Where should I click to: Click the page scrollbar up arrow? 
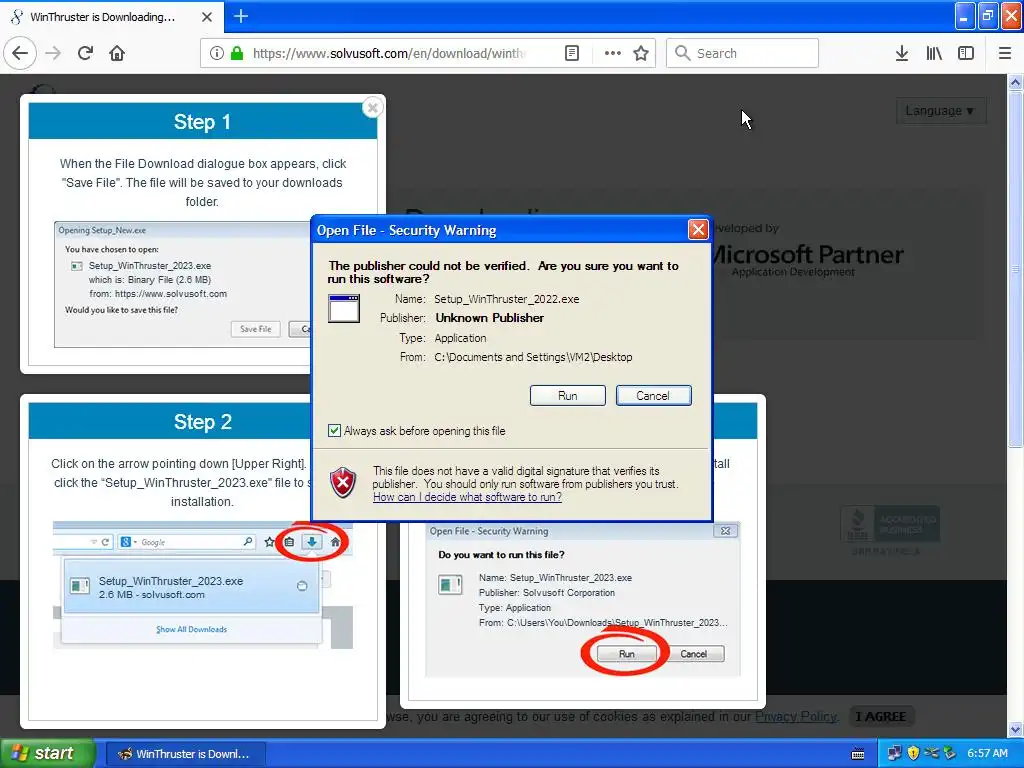(x=1015, y=82)
